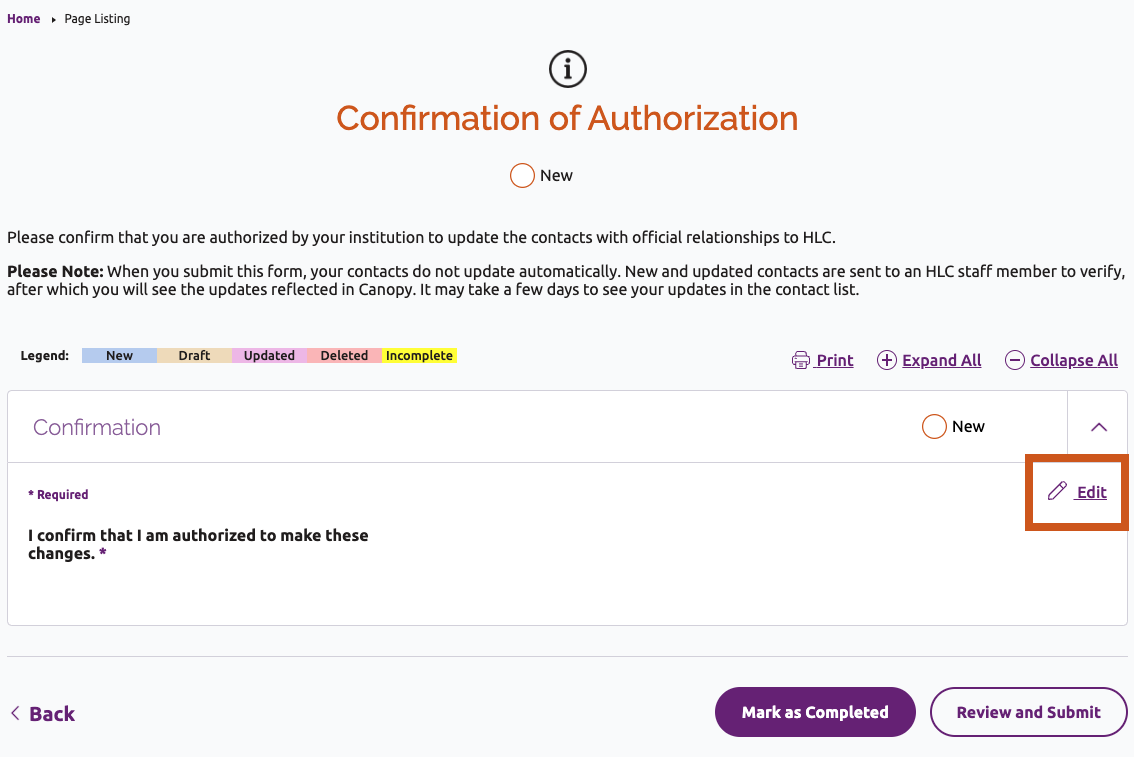
Task: Click the Confirmation section heading
Action: pos(97,427)
